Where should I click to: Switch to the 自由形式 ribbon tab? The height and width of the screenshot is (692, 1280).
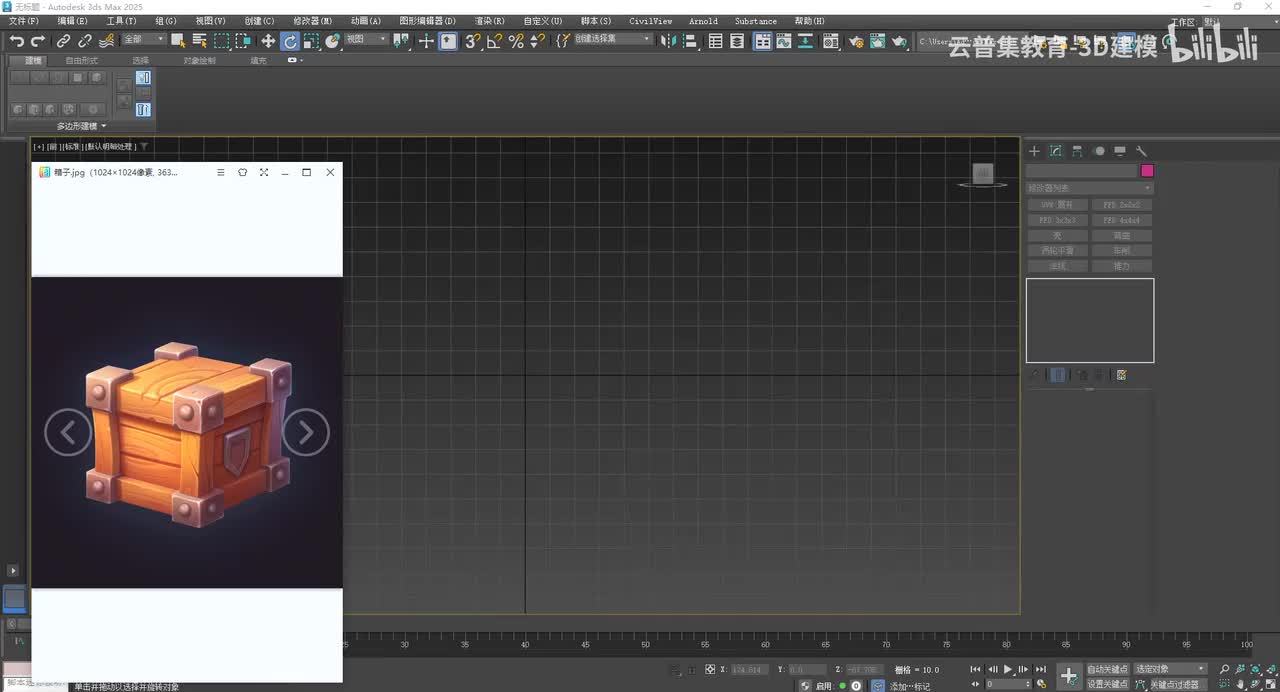tap(82, 61)
